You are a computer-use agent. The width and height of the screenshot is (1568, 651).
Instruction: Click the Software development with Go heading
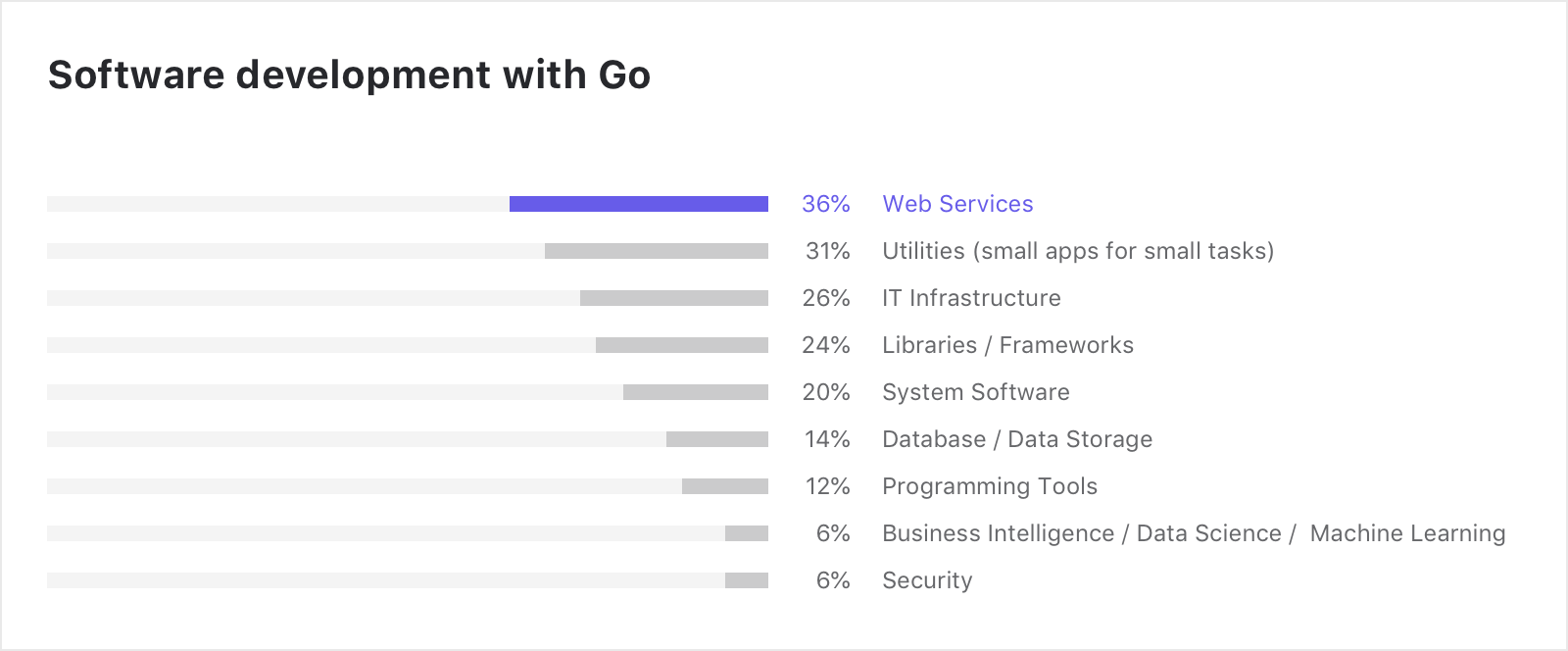(x=349, y=75)
